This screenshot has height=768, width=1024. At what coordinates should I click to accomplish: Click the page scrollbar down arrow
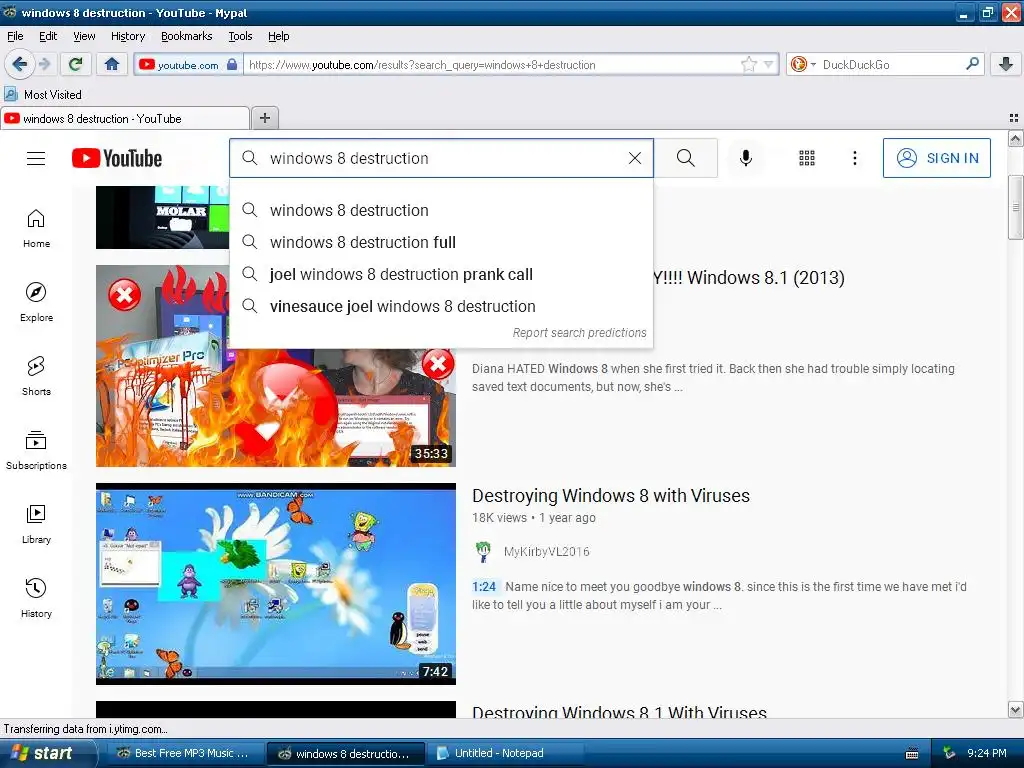click(1016, 710)
